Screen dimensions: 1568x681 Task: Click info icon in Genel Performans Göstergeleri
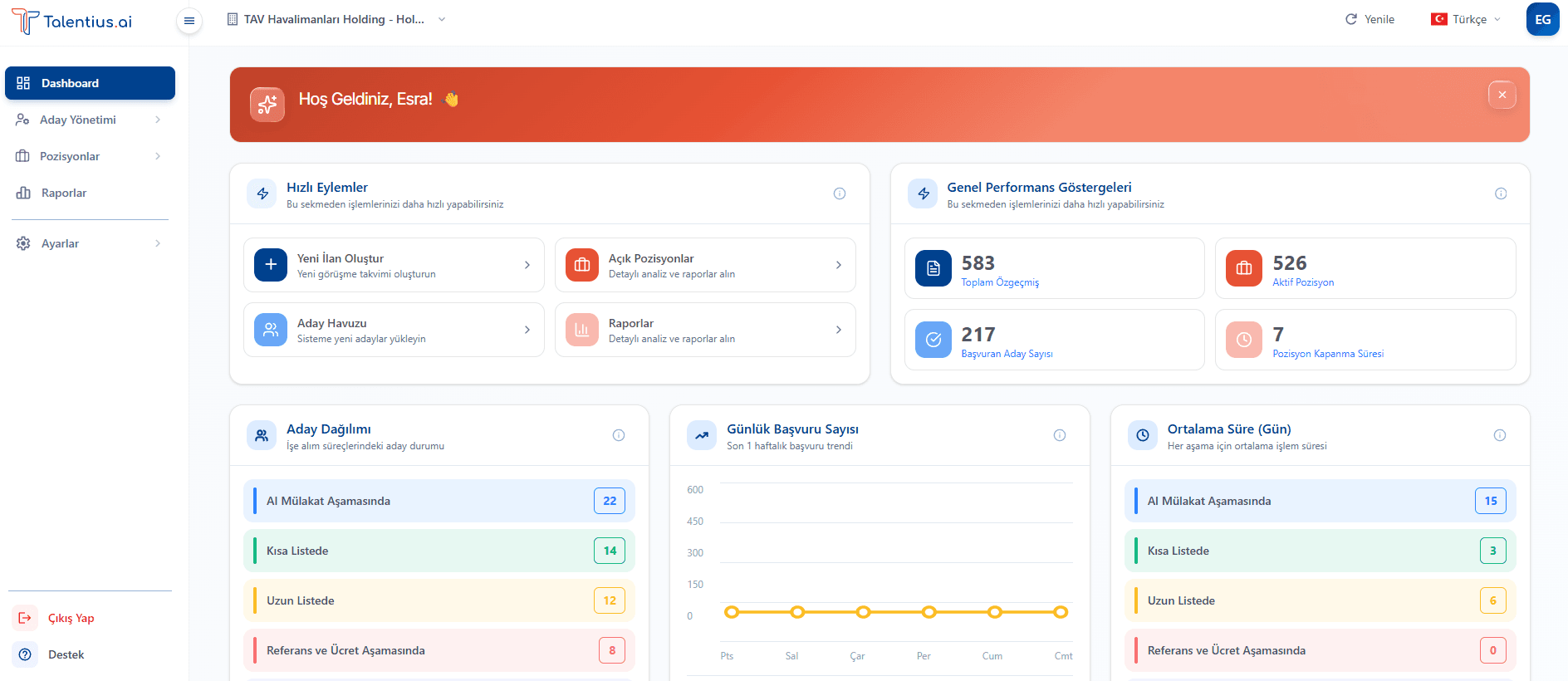(1501, 194)
